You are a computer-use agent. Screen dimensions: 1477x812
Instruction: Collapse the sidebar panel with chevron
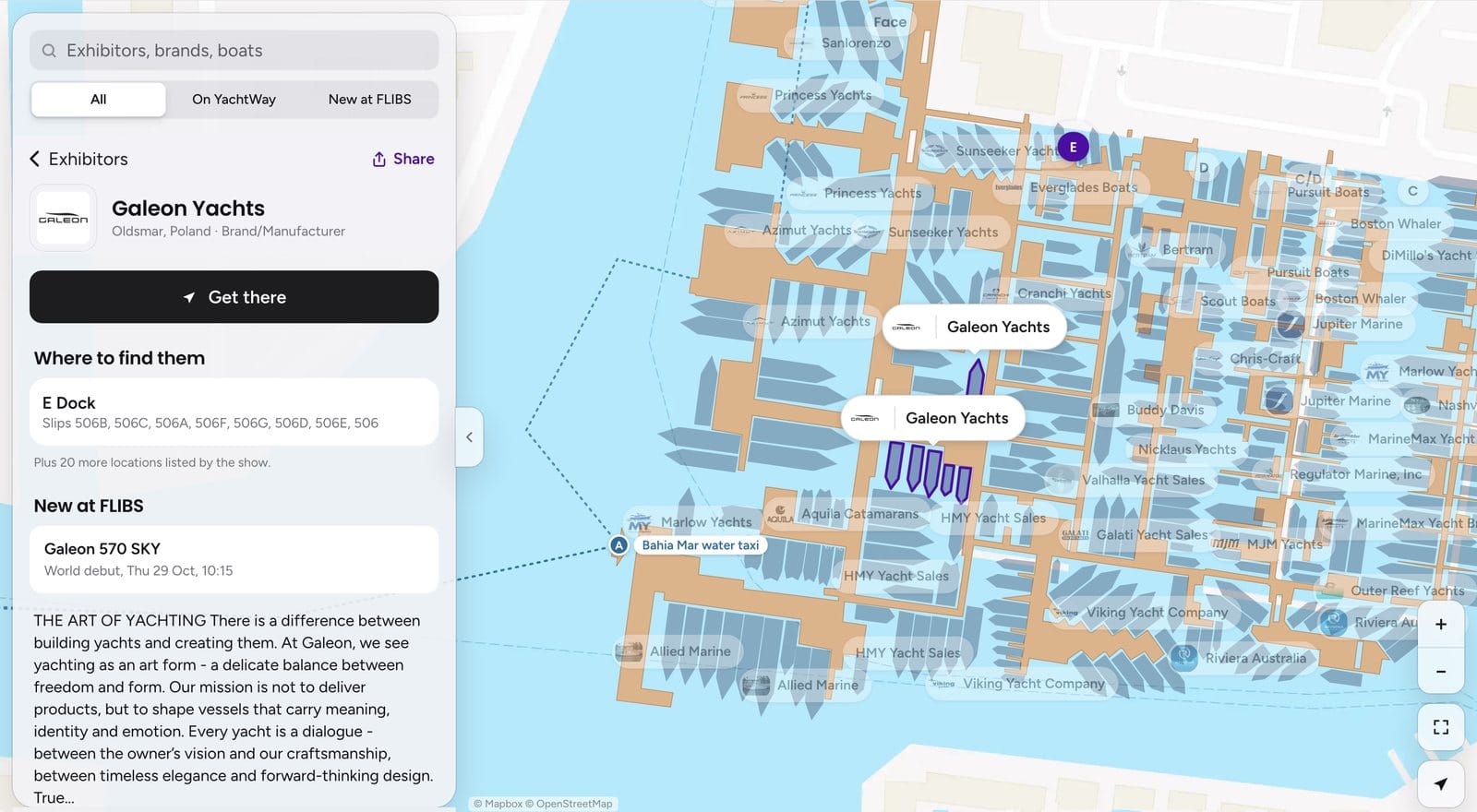coord(469,437)
